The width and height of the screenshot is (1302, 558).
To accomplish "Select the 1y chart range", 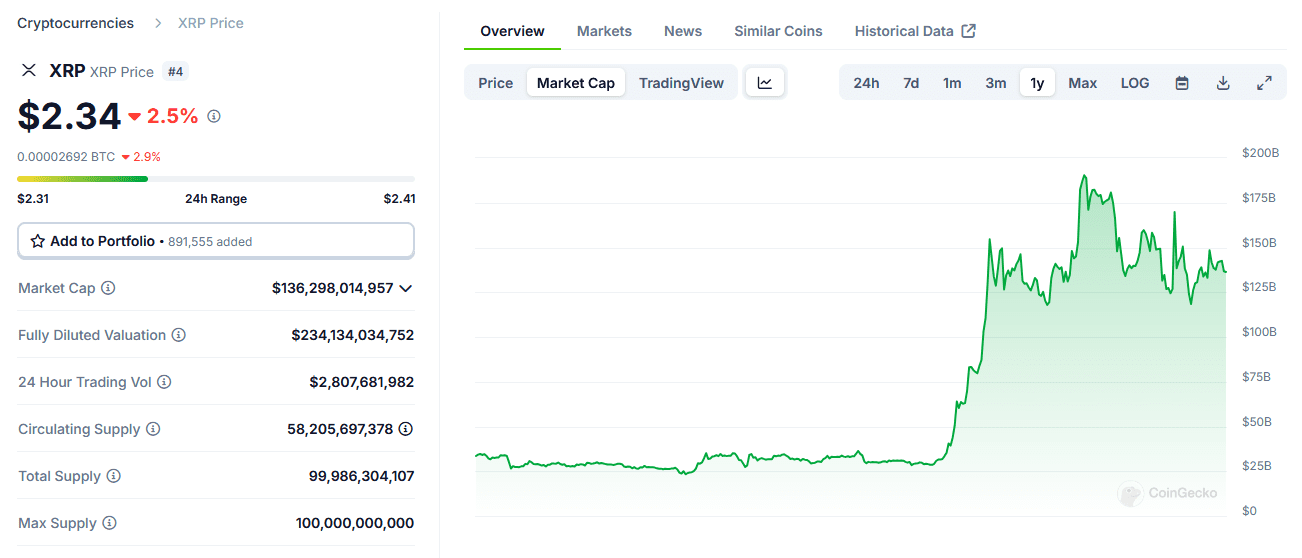I will [1037, 83].
